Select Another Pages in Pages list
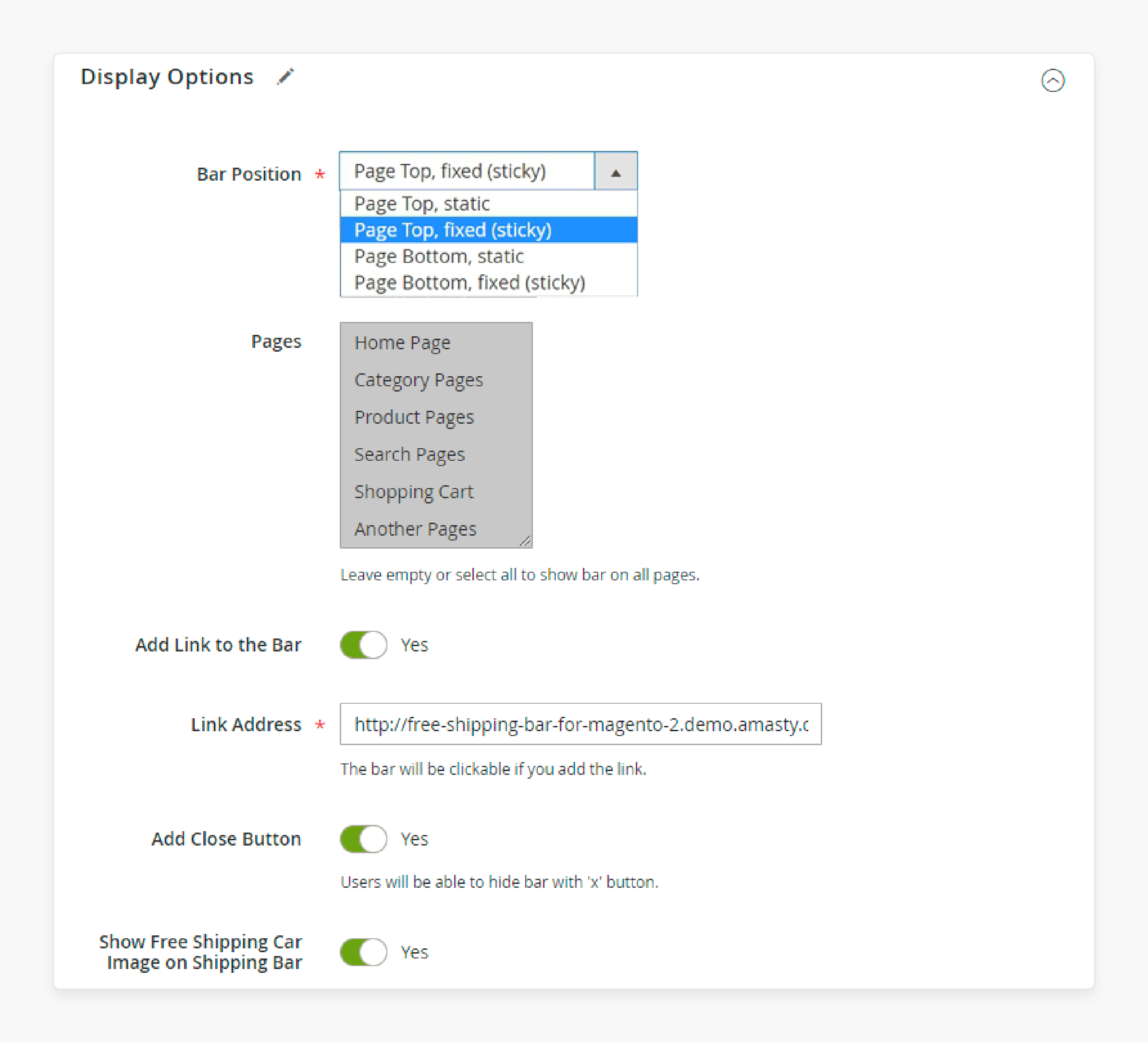Image resolution: width=1148 pixels, height=1043 pixels. click(x=436, y=529)
